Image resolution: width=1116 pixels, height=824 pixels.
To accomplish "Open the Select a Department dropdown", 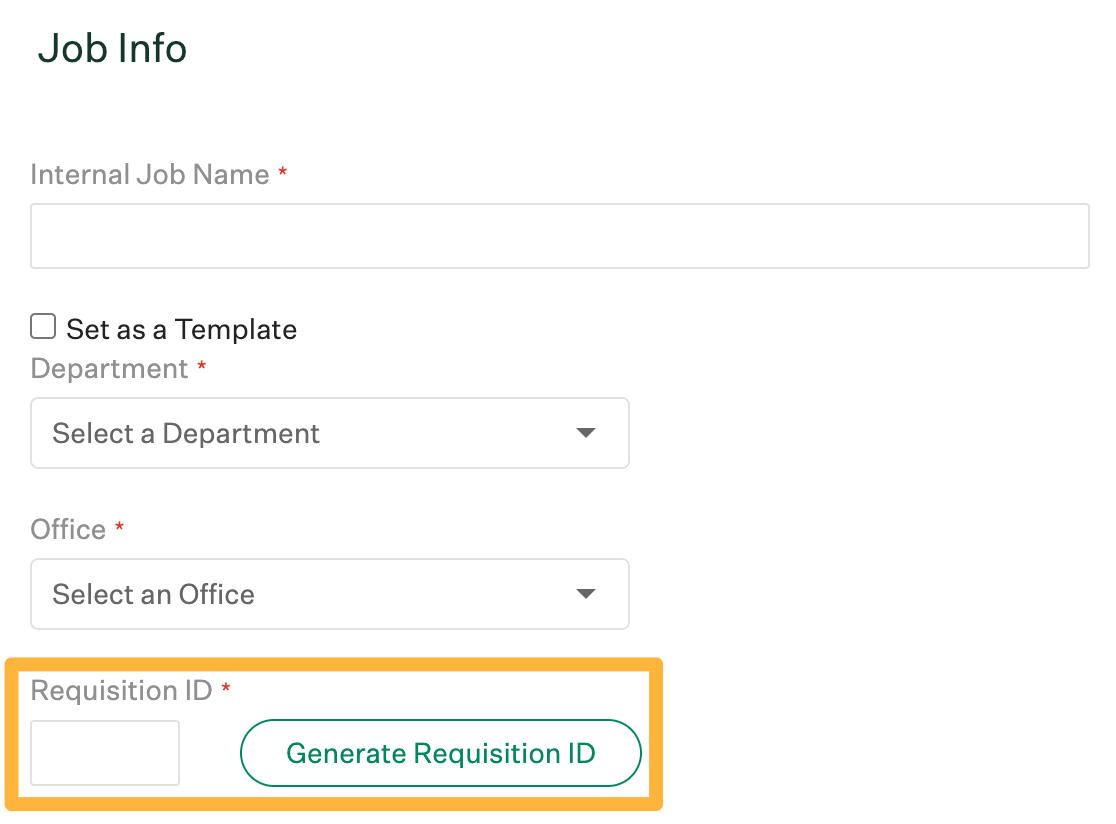I will pos(330,433).
